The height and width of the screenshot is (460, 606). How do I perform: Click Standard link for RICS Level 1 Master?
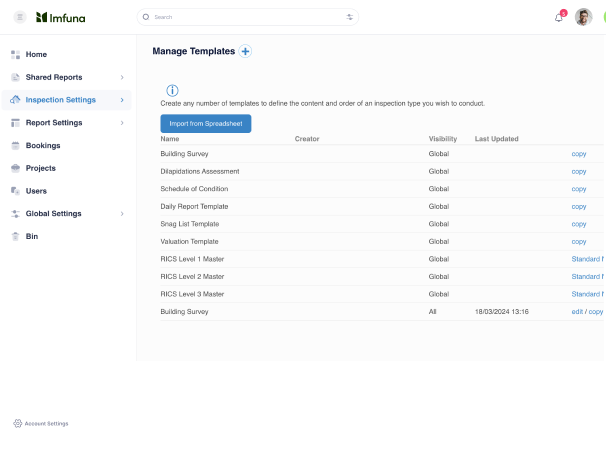coord(587,259)
